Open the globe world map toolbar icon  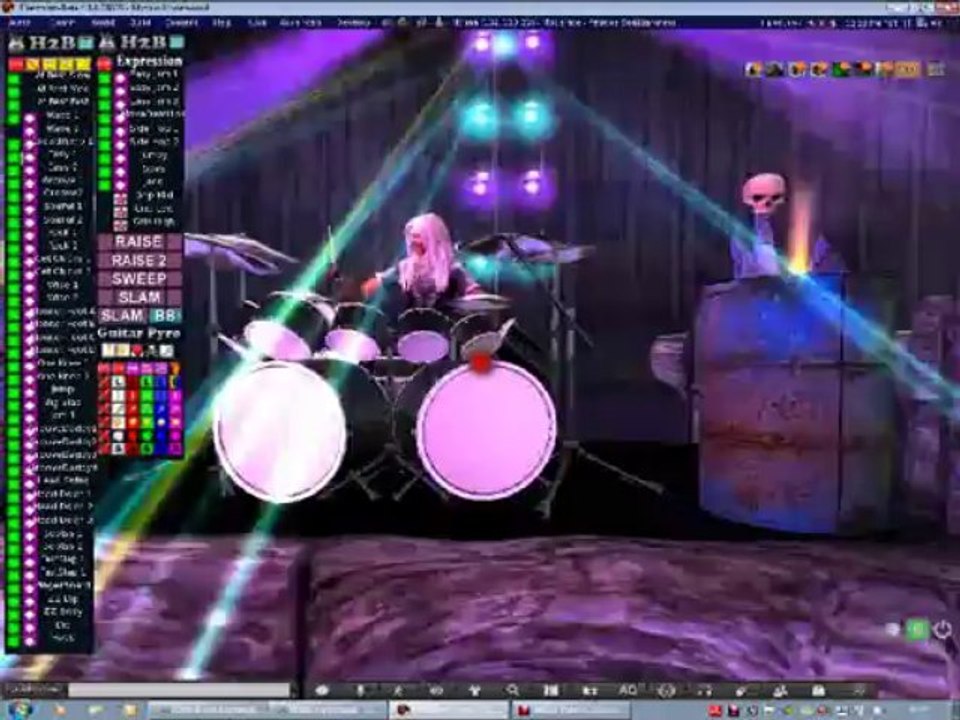tap(666, 690)
